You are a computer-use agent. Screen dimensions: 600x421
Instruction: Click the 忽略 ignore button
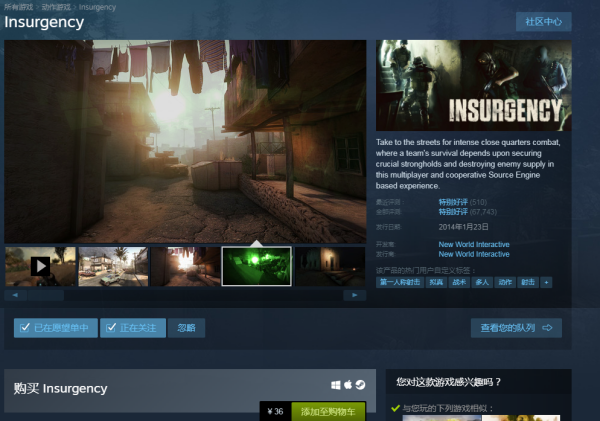click(x=186, y=328)
